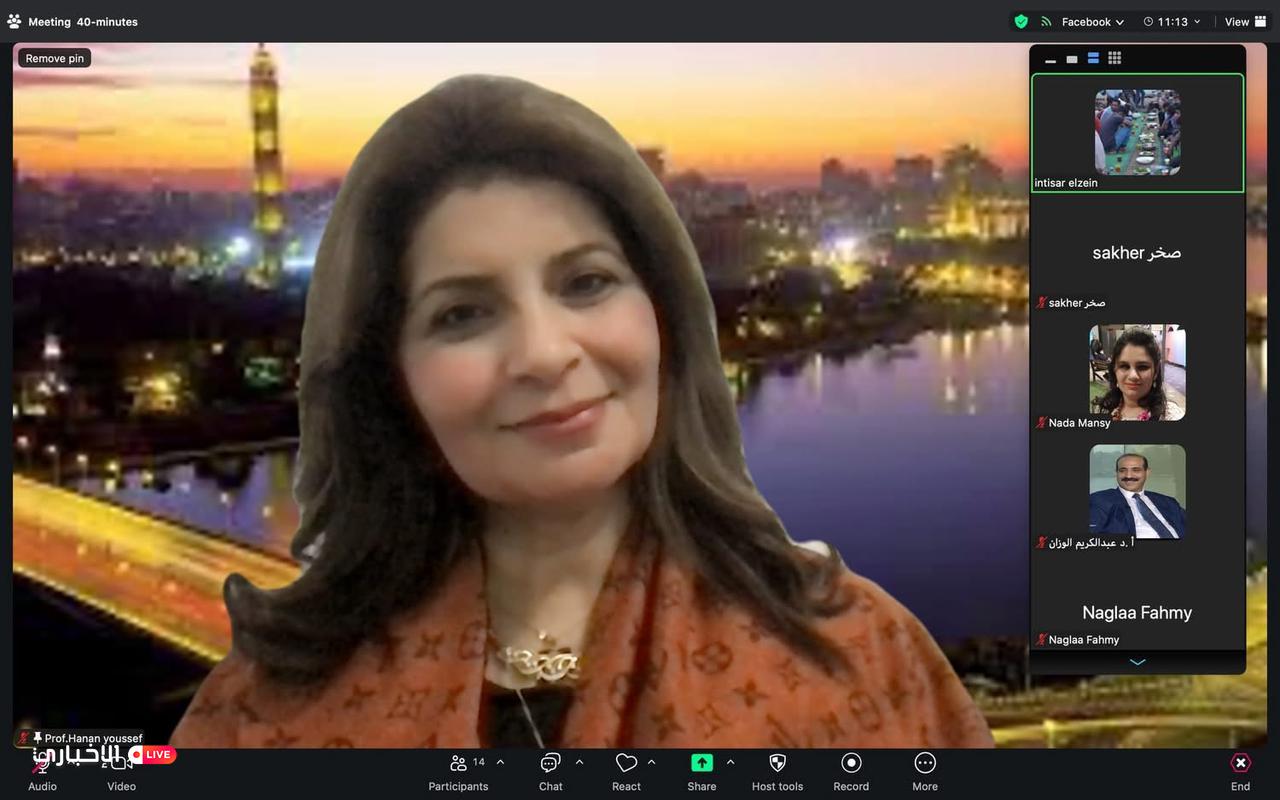Screen dimensions: 1280x800
Task: Select Nada Mansy's video thumbnail
Action: [x=1137, y=372]
